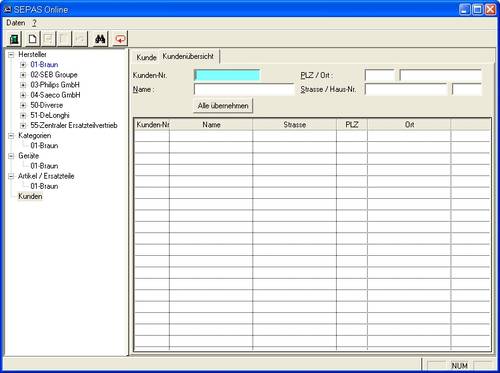Screen dimensions: 500x373
Task: Select 01-Braun under Kategorien
Action: (x=44, y=146)
